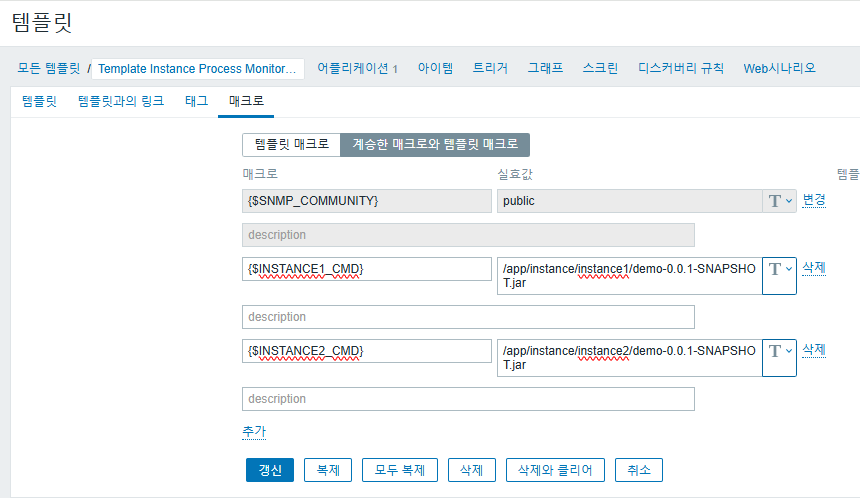Click the public value field

(x=630, y=201)
